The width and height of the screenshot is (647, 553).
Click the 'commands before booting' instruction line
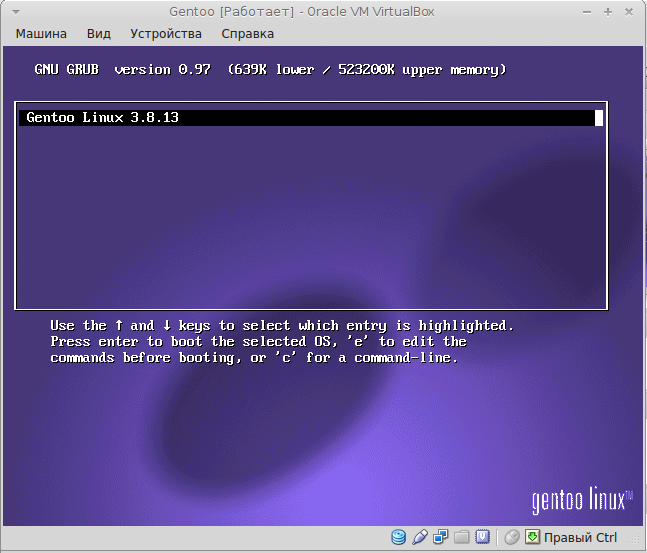(254, 357)
